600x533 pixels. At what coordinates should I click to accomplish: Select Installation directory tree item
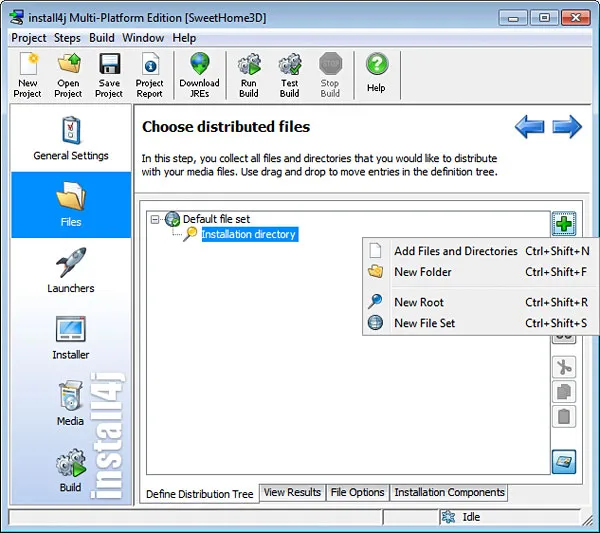(x=248, y=234)
